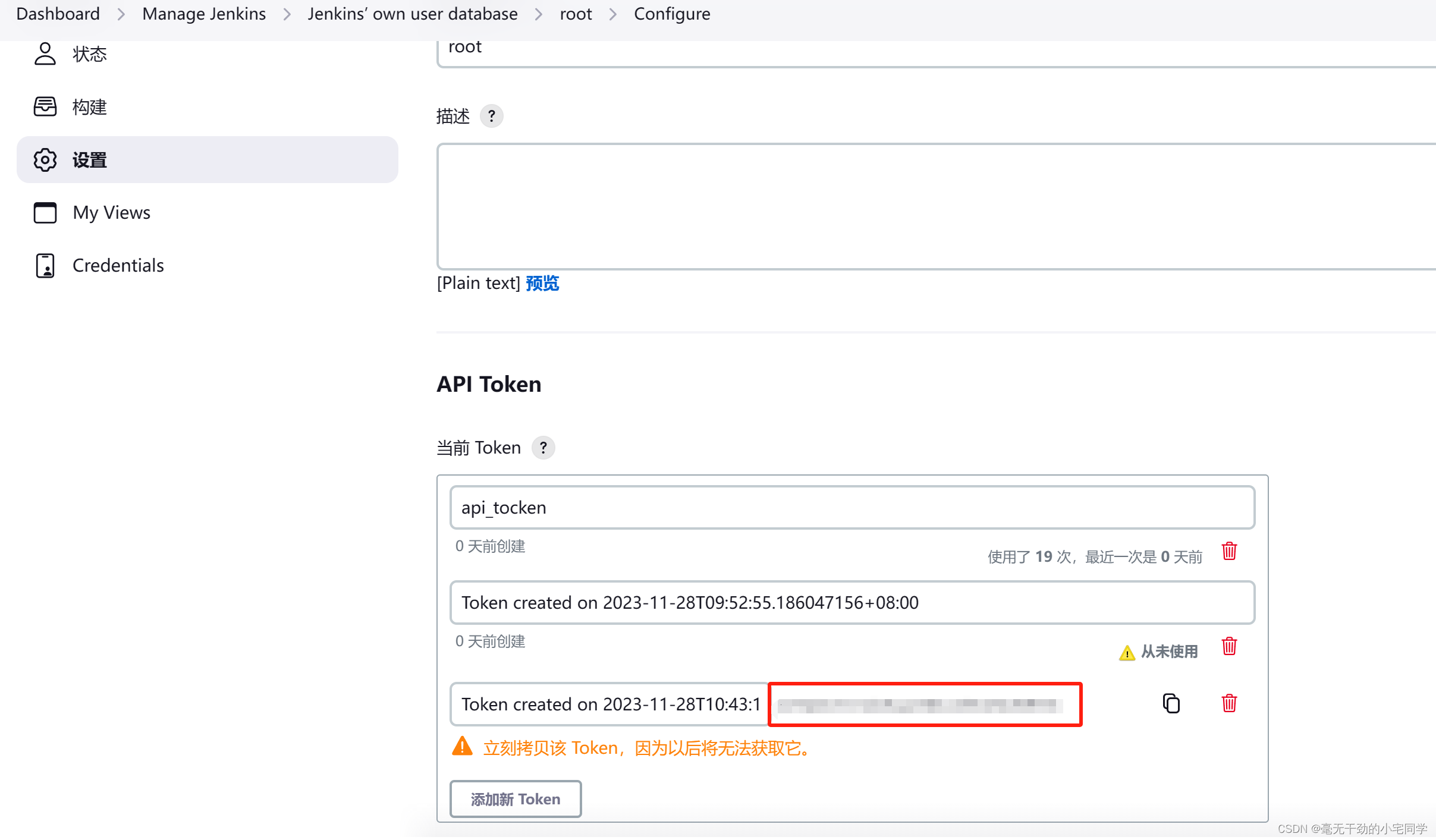This screenshot has height=840, width=1436.
Task: Delete the api_tocken token with trash icon
Action: (1229, 551)
